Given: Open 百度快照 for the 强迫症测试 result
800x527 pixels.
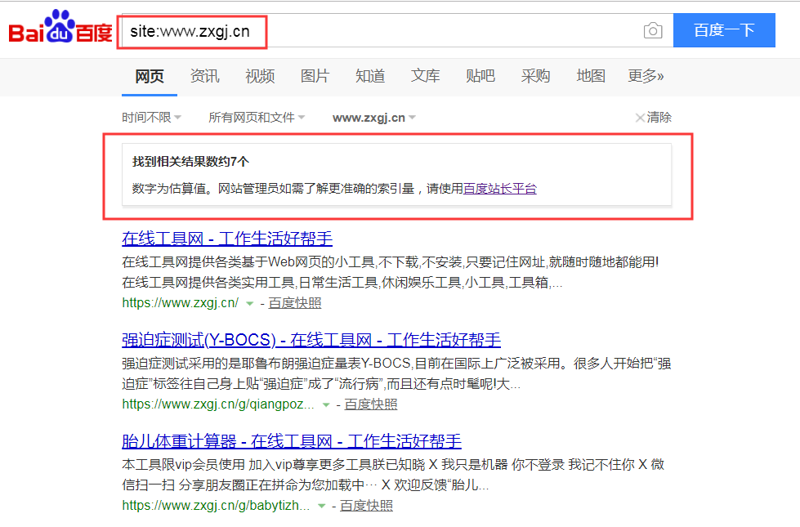Looking at the screenshot, I should coord(371,405).
